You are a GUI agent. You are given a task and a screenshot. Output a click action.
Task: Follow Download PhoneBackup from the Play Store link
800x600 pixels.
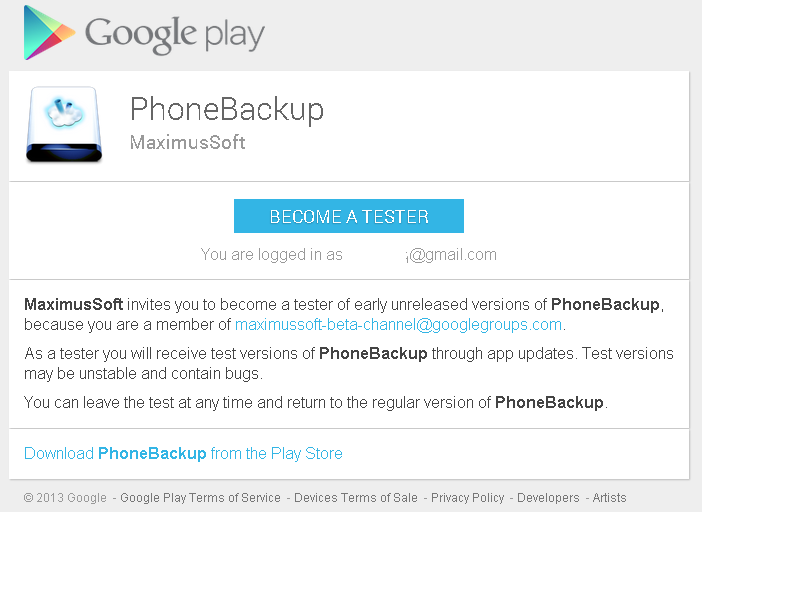183,454
